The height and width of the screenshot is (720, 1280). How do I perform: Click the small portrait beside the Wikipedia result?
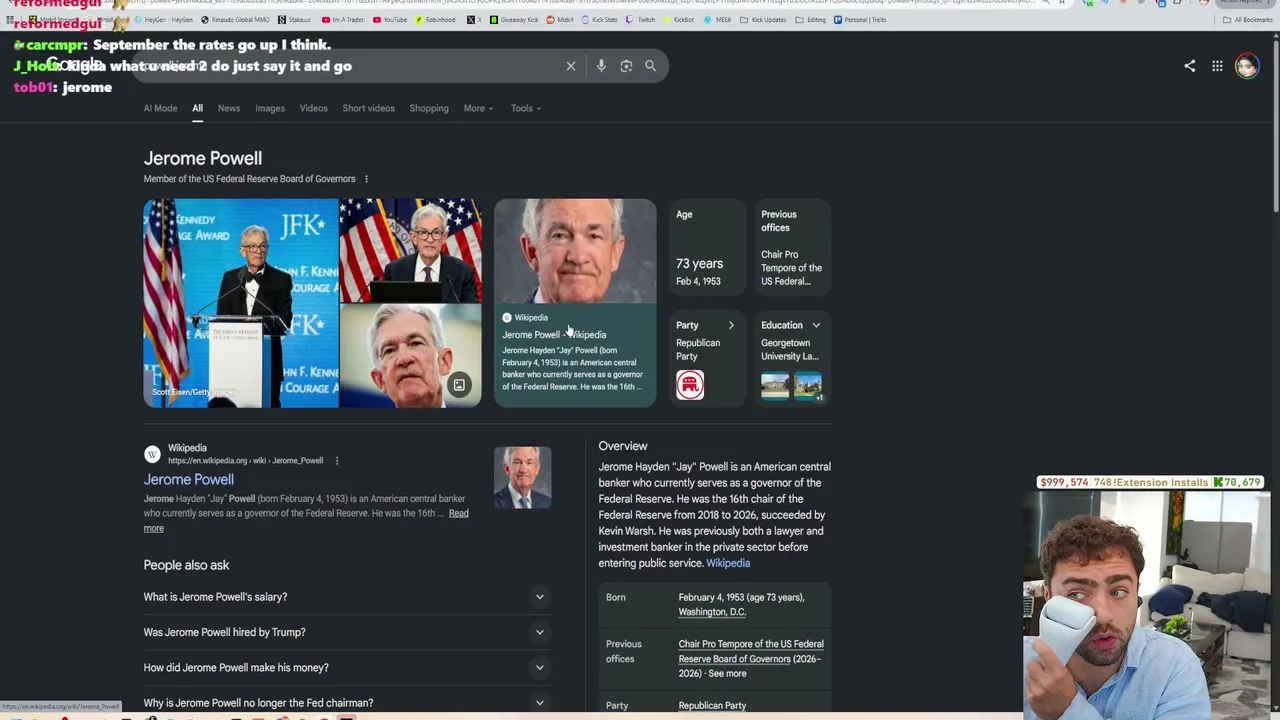coord(523,477)
